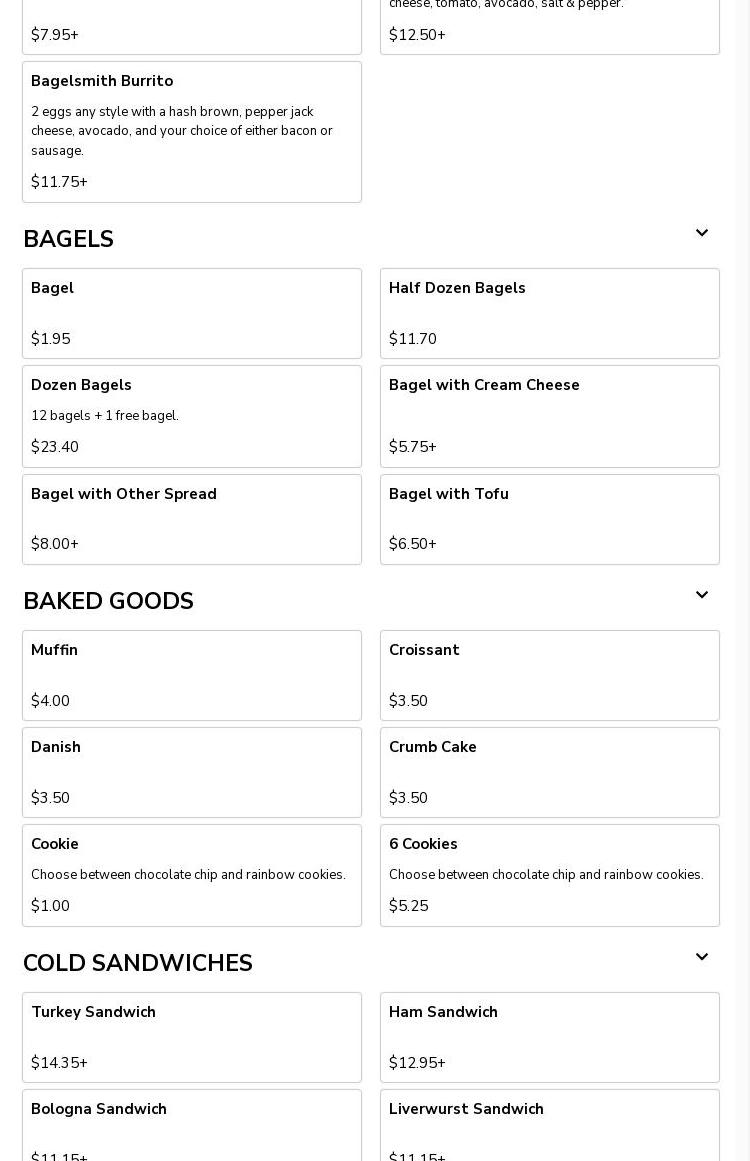This screenshot has width=750, height=1161.
Task: Collapse the COLD SANDWICHES section chevron
Action: click(x=701, y=957)
